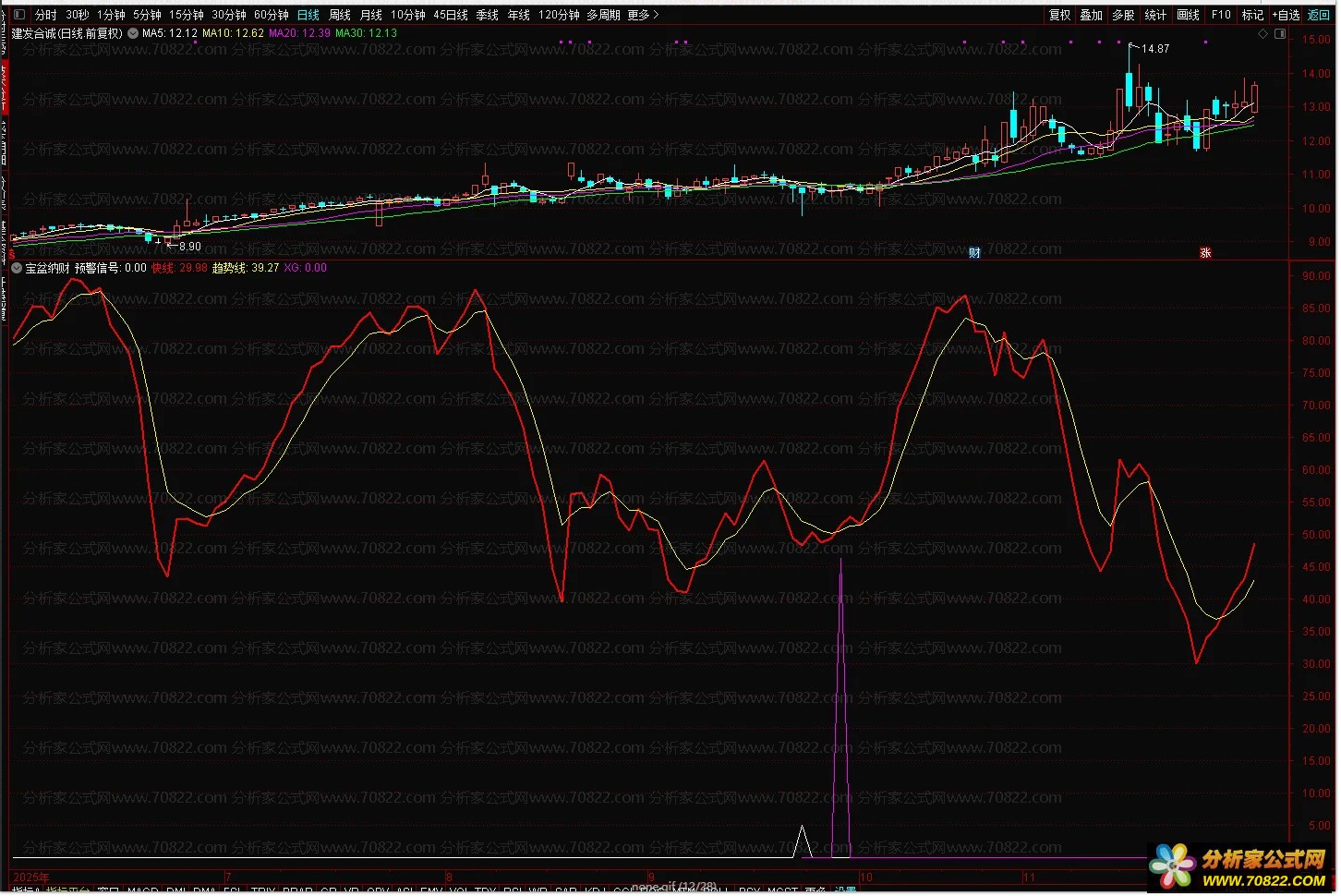Open the 画线 drawing tool
This screenshot has height=896, width=1341.
tap(1189, 15)
